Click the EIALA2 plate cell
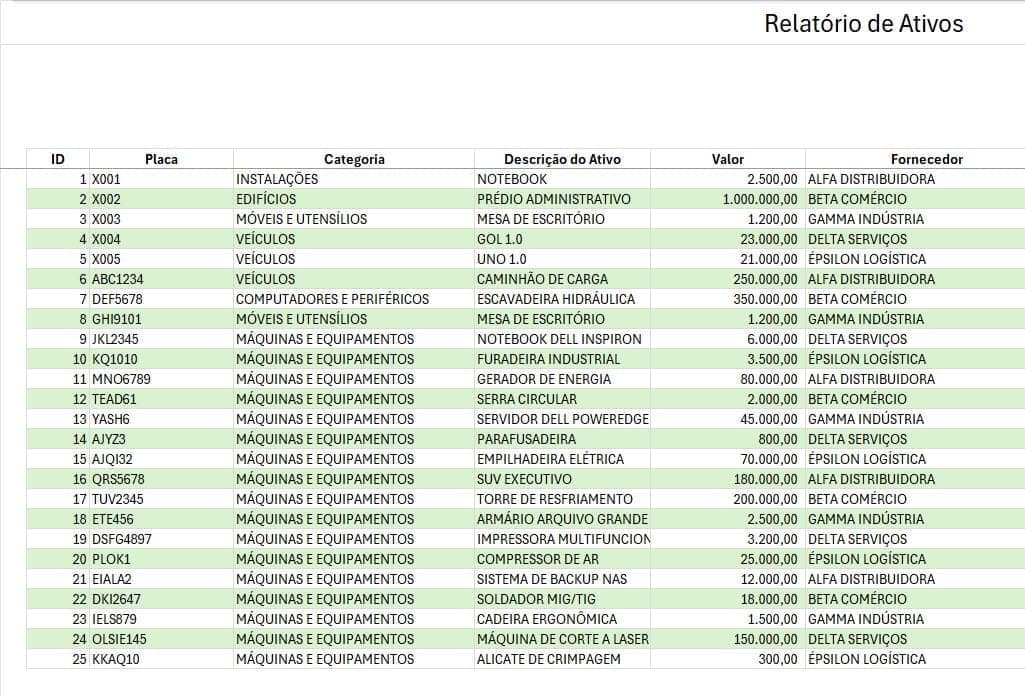The width and height of the screenshot is (1025, 696). point(161,579)
